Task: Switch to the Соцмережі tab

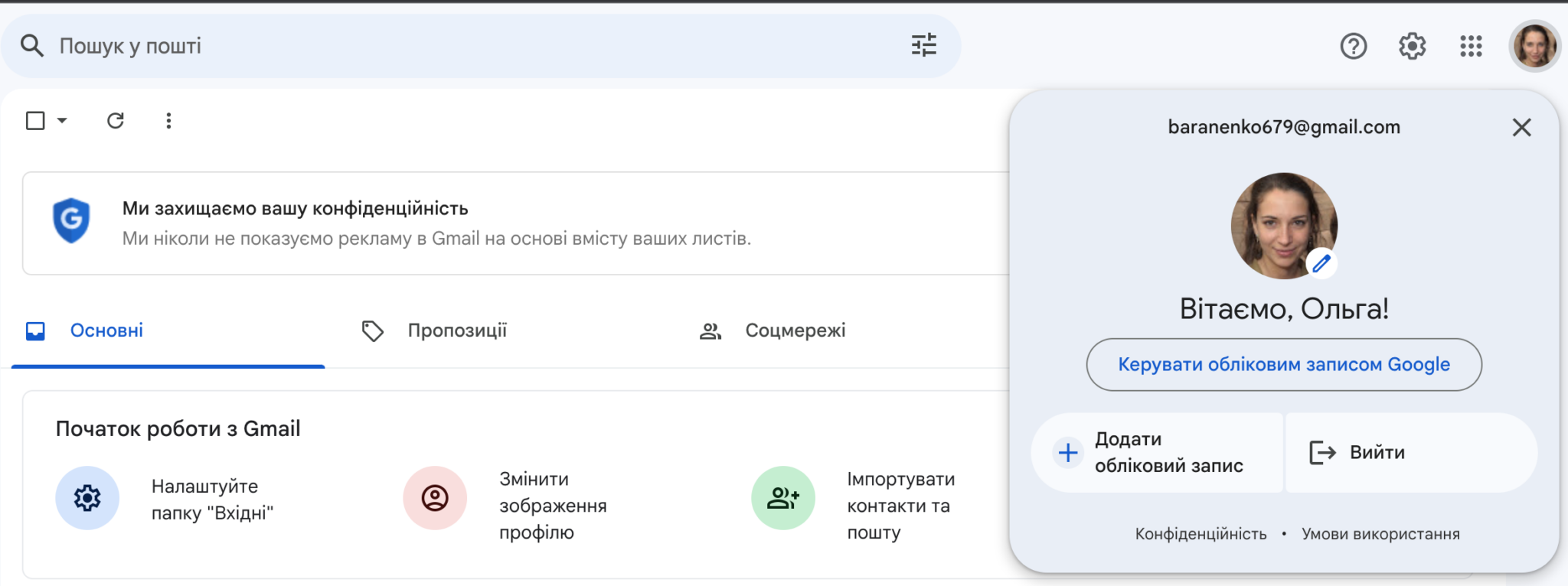Action: point(795,331)
